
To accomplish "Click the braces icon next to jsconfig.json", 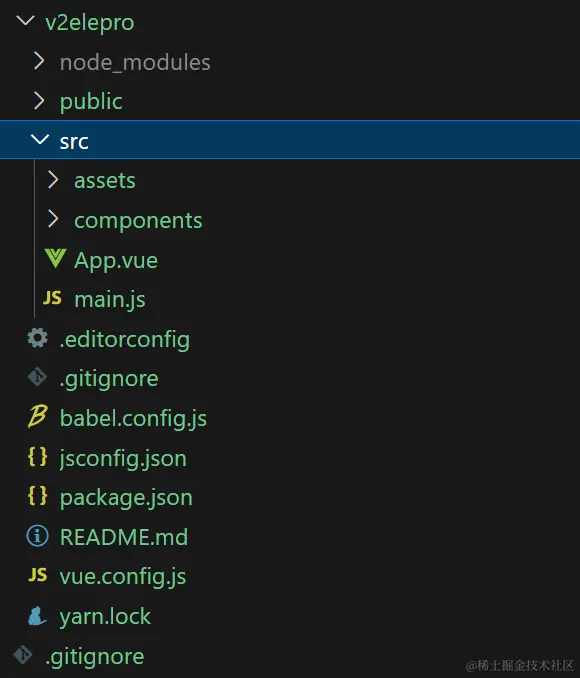I will (x=37, y=456).
